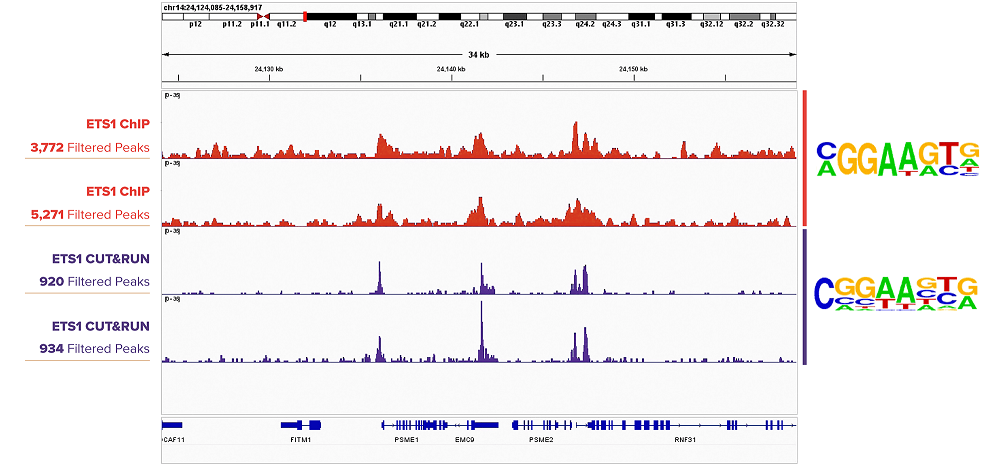1005x467 pixels.
Task: Click the 5,271 Filtered Peaks label
Action: pyautogui.click(x=90, y=215)
